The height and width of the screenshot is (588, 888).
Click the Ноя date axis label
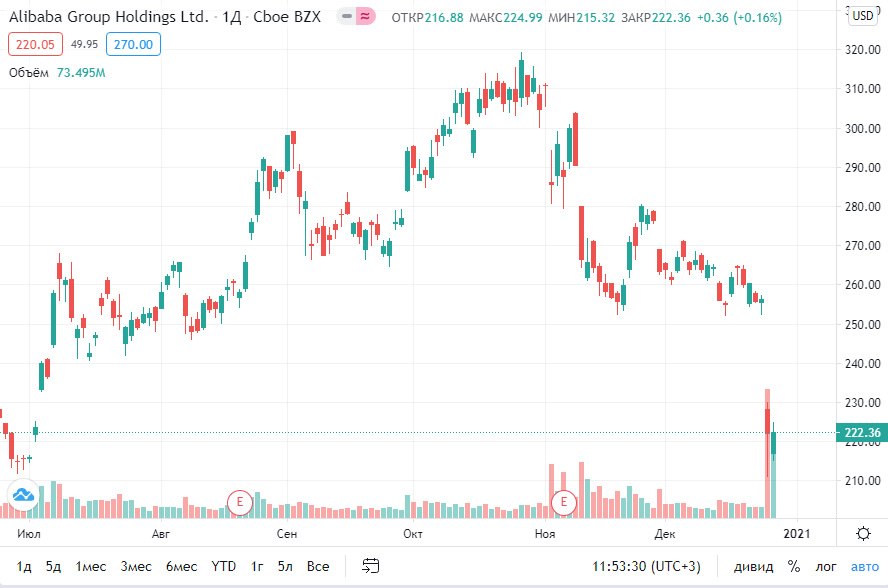[545, 534]
